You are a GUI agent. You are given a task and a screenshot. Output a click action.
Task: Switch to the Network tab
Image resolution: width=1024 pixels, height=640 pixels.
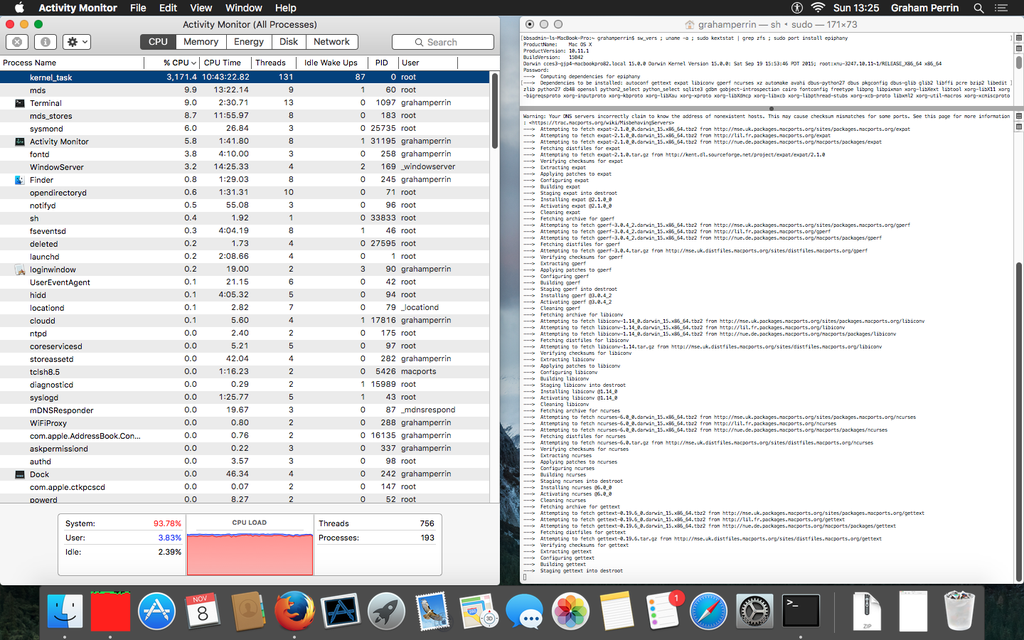332,42
